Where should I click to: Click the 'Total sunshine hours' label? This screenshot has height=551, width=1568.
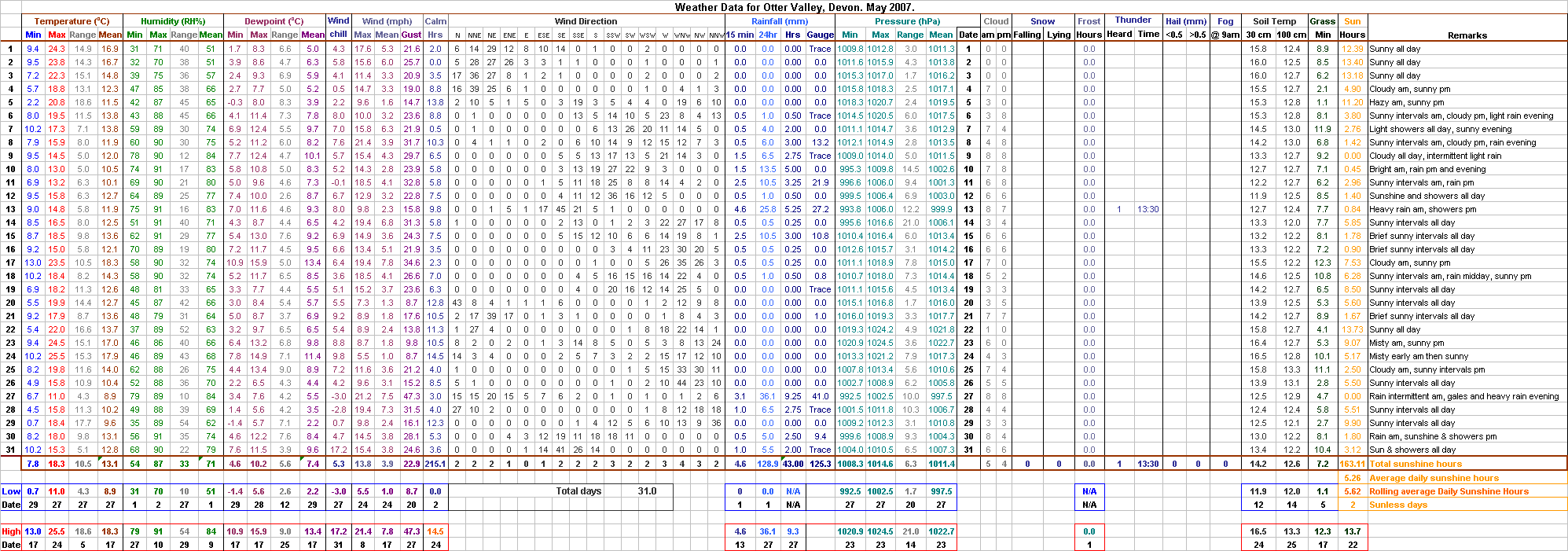[1415, 464]
